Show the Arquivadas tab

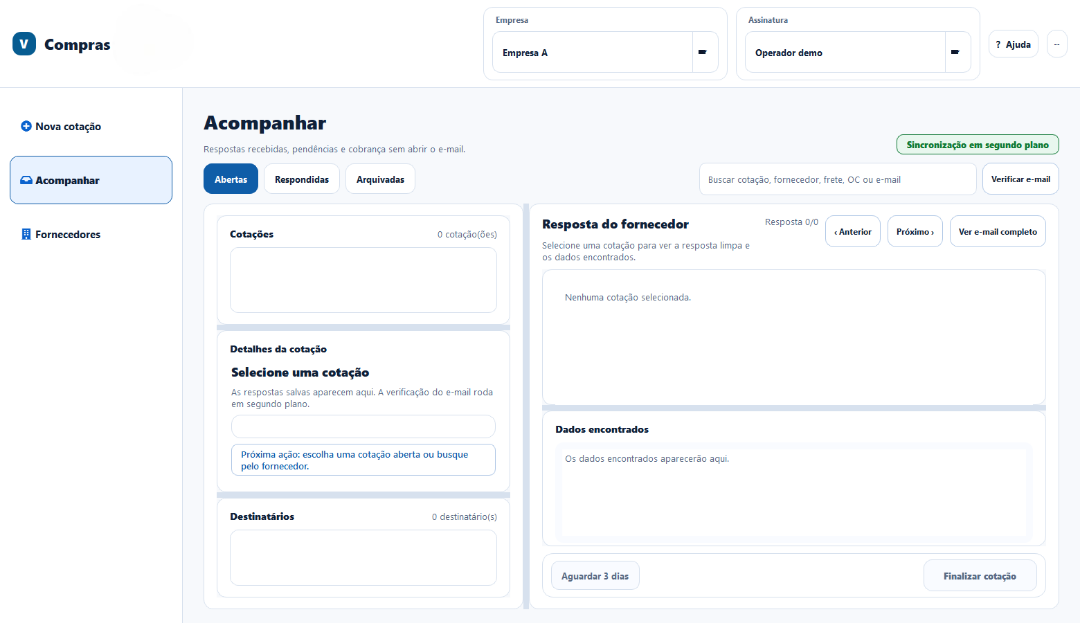380,179
